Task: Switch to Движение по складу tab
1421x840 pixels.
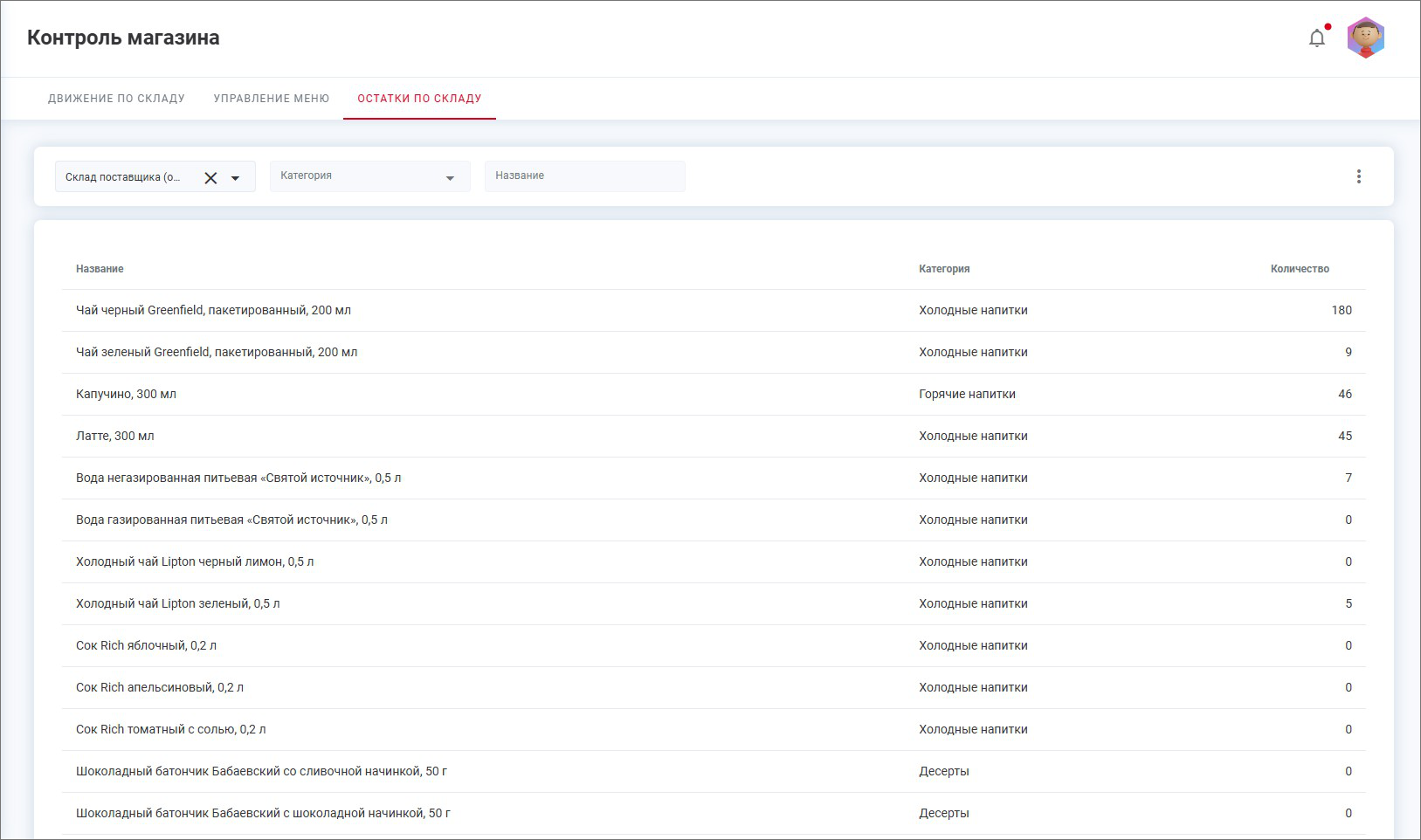Action: pyautogui.click(x=116, y=99)
